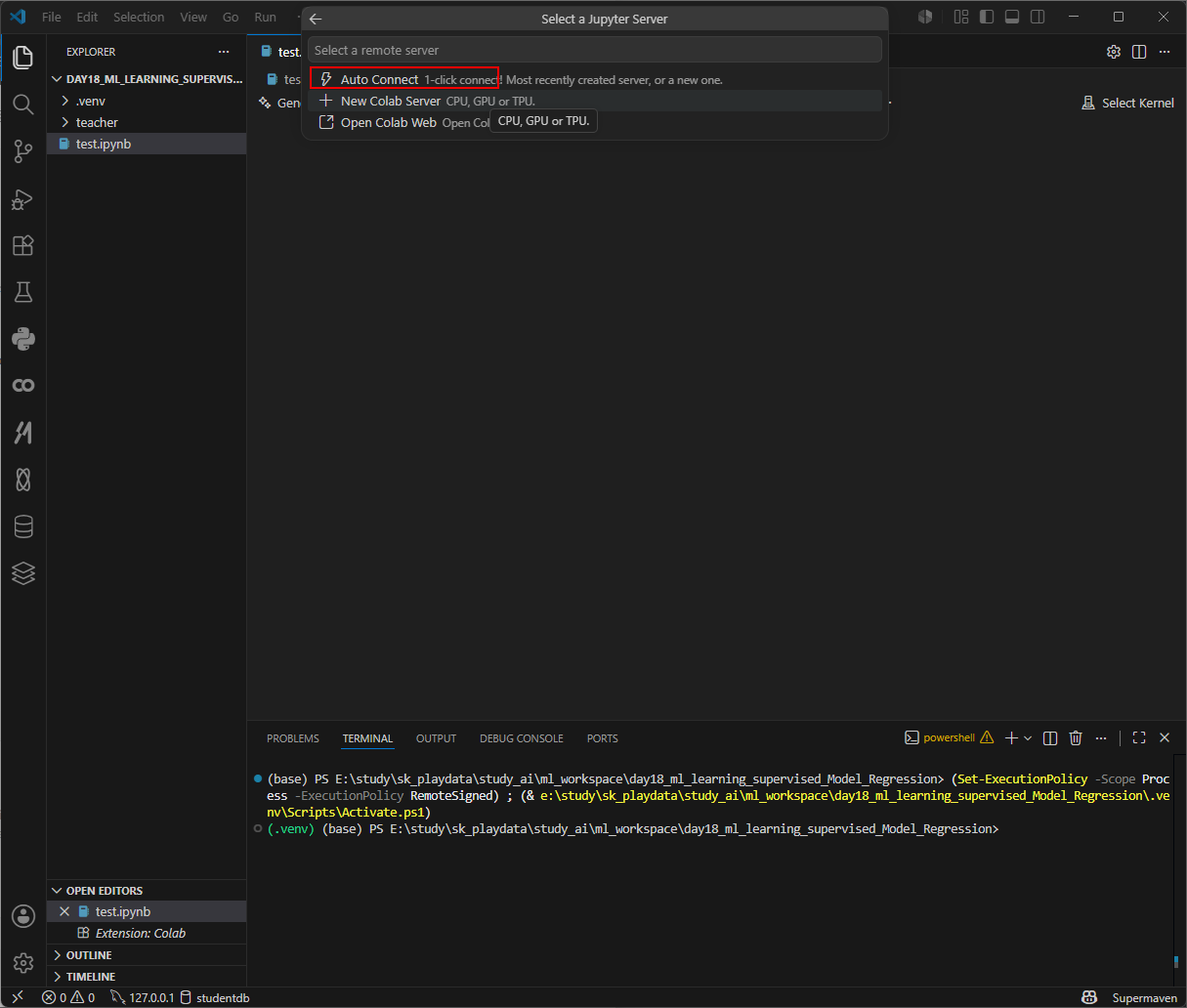Open the Search view in the activity bar
Screen dimensions: 1187x1008
pyautogui.click(x=23, y=104)
